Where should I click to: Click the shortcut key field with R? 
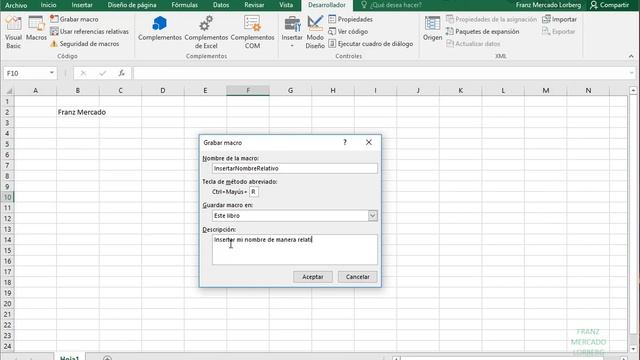[x=253, y=192]
